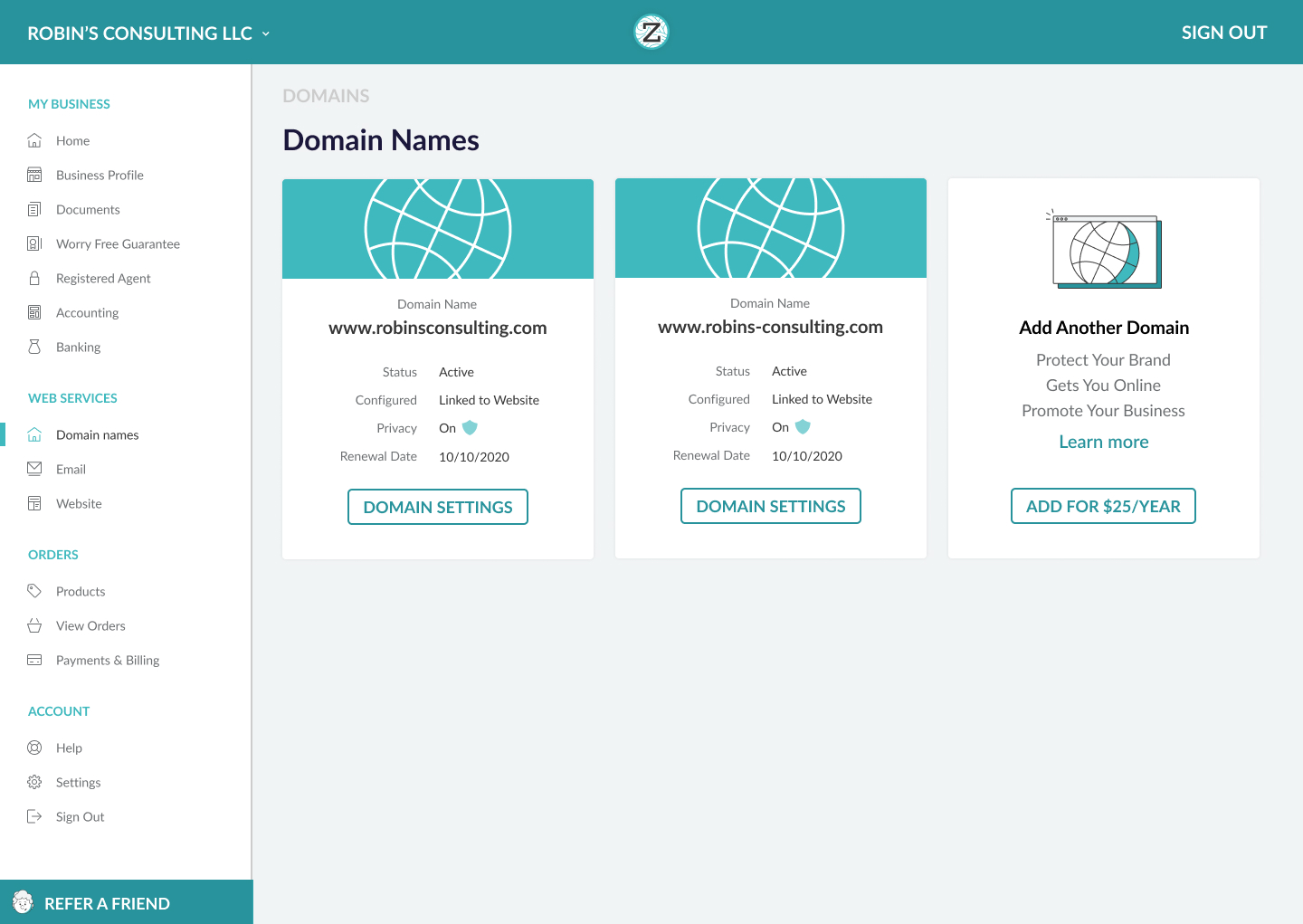The height and width of the screenshot is (924, 1303).
Task: Click Learn more about adding domains
Action: click(x=1103, y=442)
